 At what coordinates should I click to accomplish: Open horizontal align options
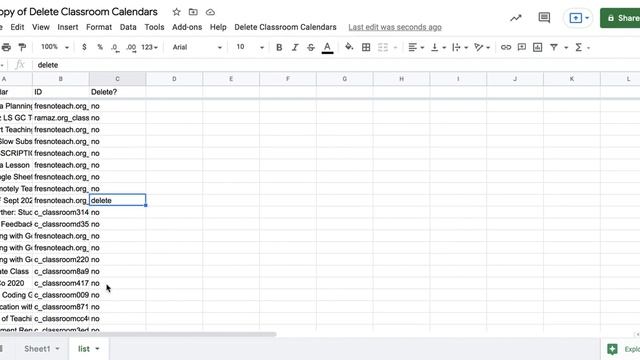point(416,47)
